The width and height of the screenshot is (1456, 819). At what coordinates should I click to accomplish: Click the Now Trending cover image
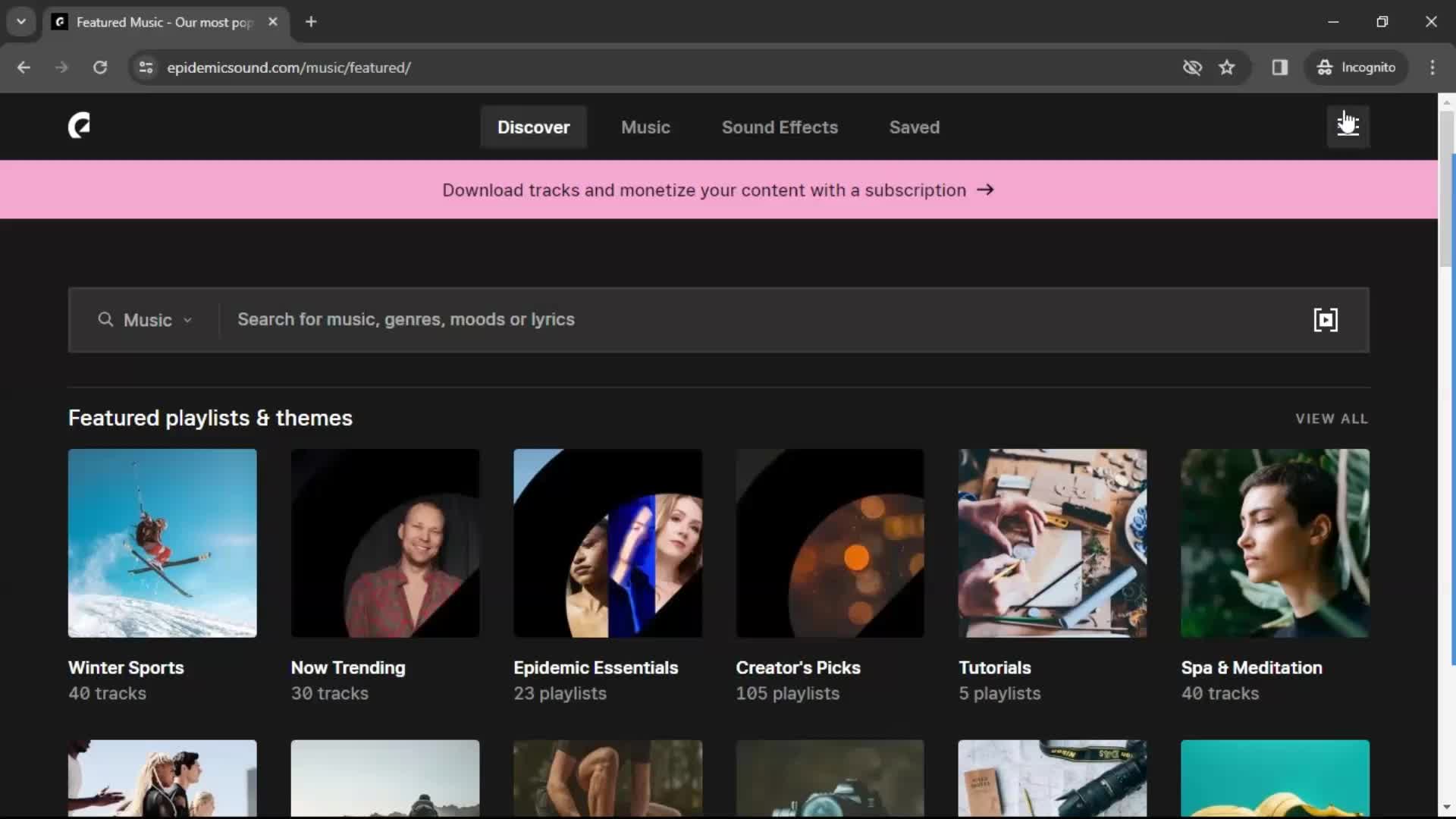tap(385, 543)
